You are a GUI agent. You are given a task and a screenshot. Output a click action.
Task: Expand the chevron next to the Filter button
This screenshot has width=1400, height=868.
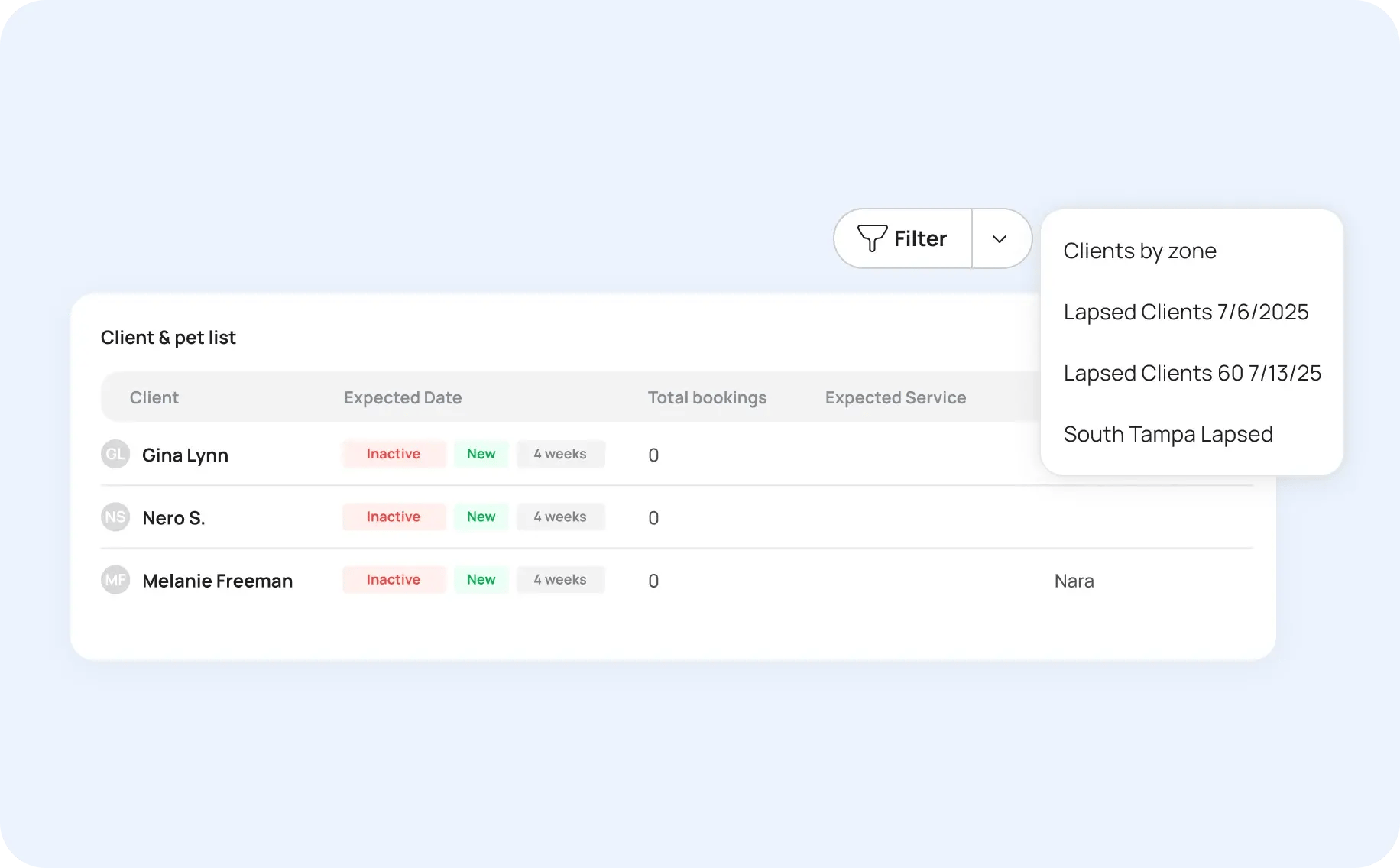(1000, 238)
